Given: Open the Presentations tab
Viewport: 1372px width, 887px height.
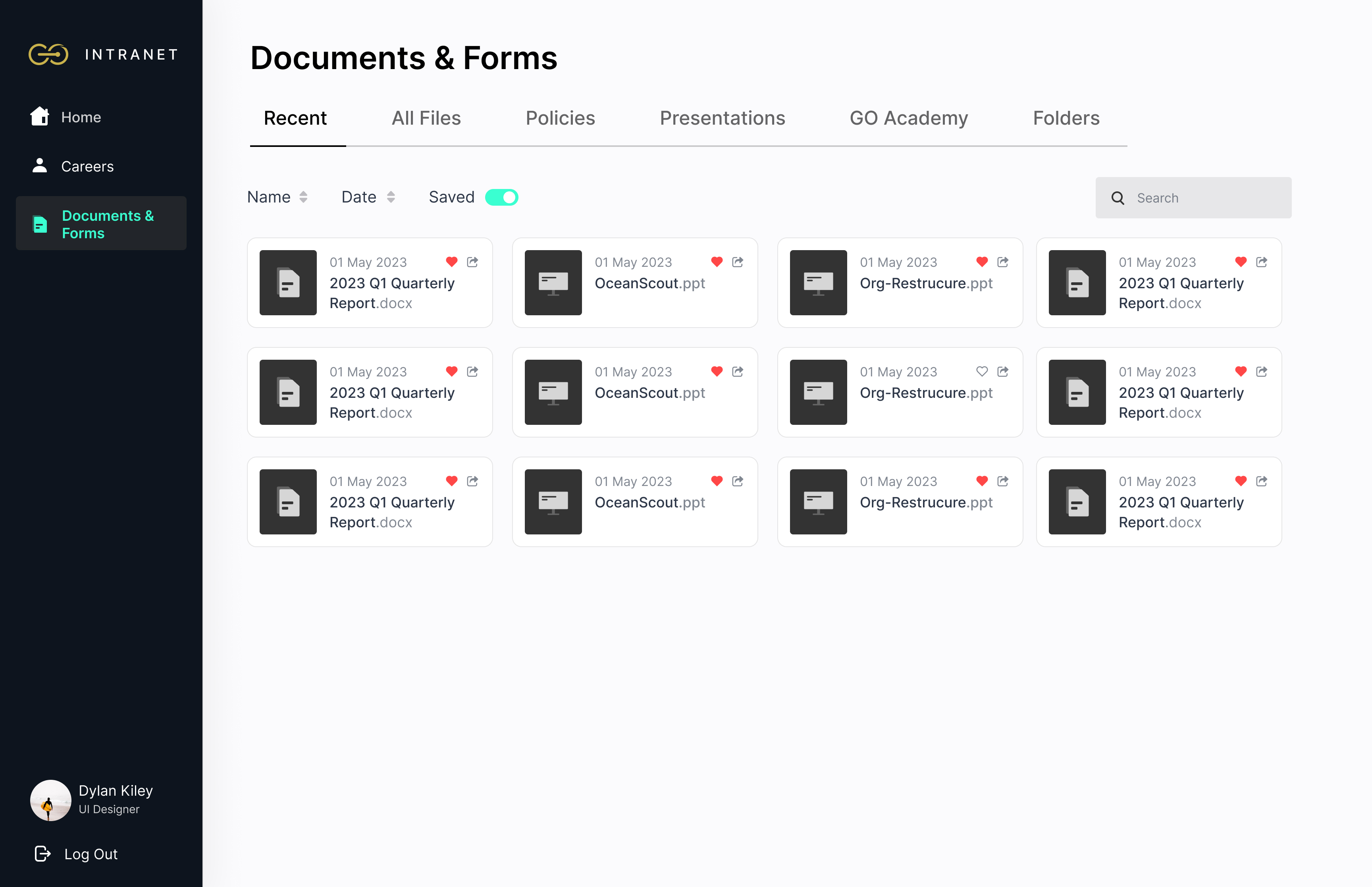Looking at the screenshot, I should (722, 118).
